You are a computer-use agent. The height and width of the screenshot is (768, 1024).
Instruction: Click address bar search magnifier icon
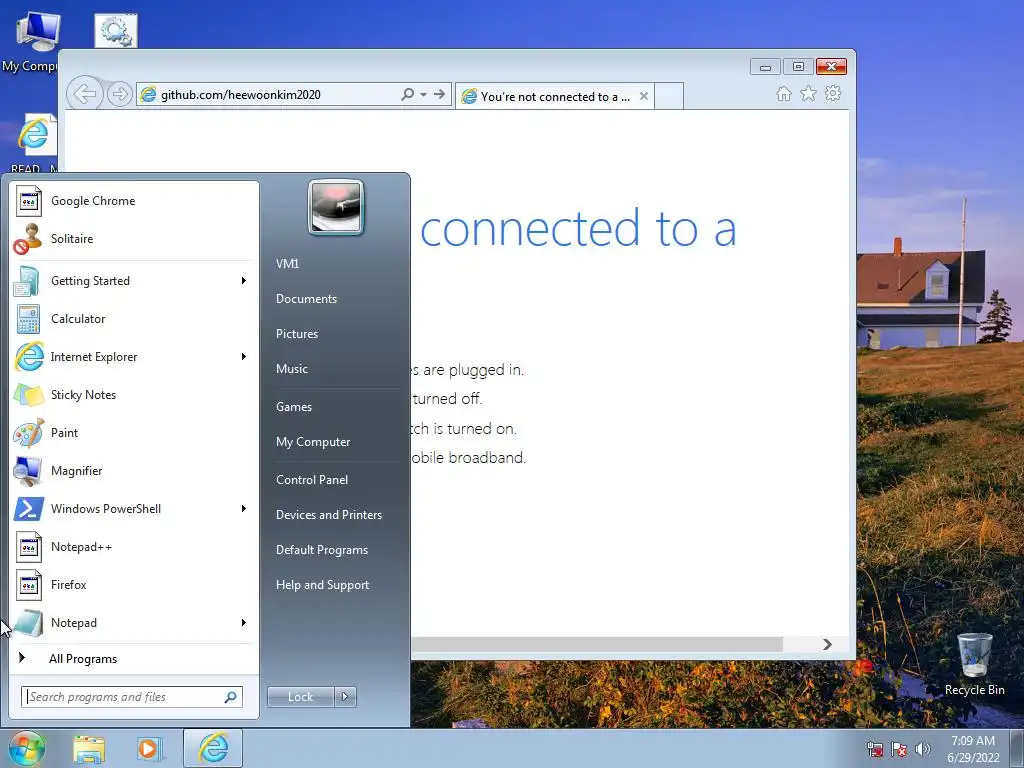tap(408, 95)
